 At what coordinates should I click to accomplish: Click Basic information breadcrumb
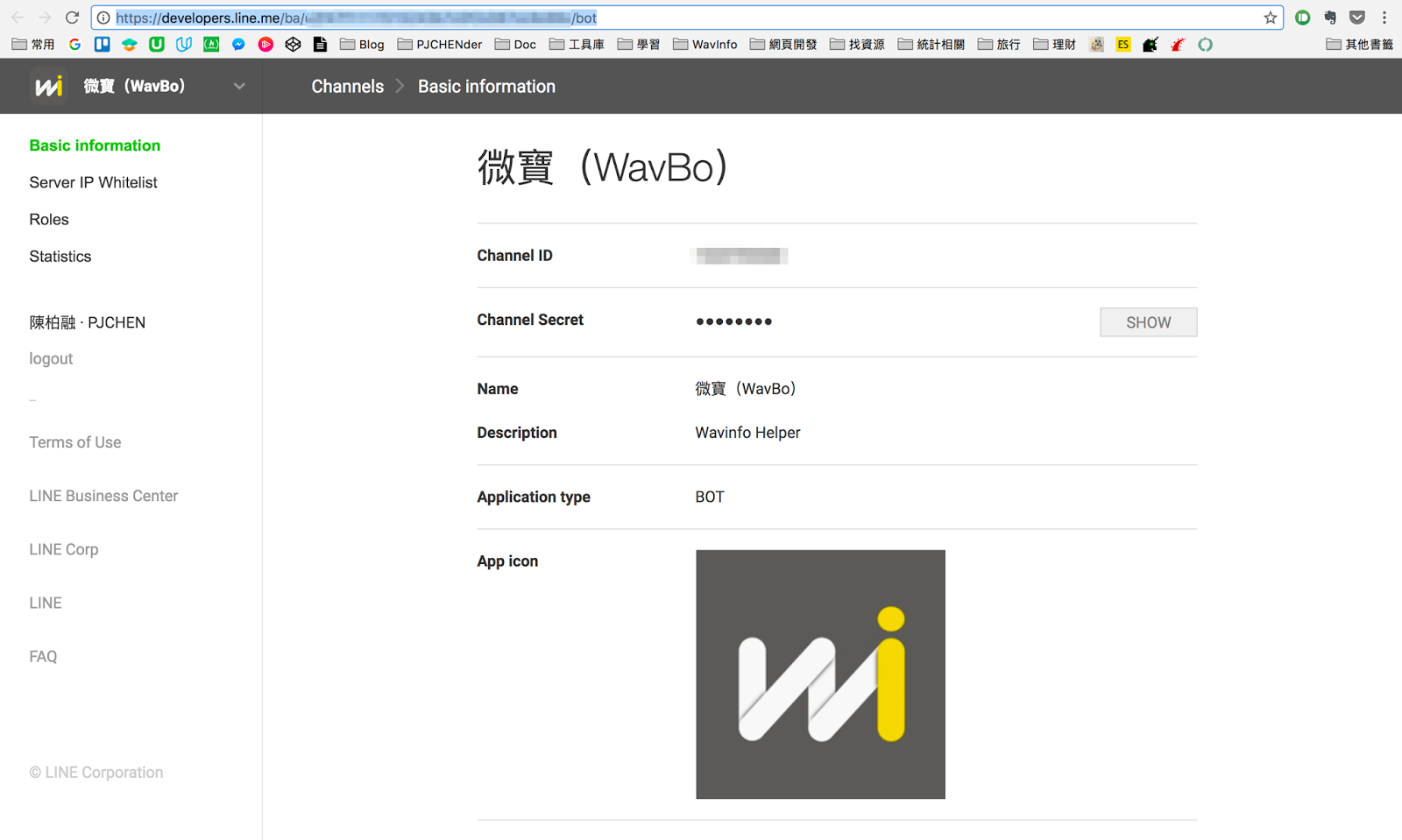(486, 86)
